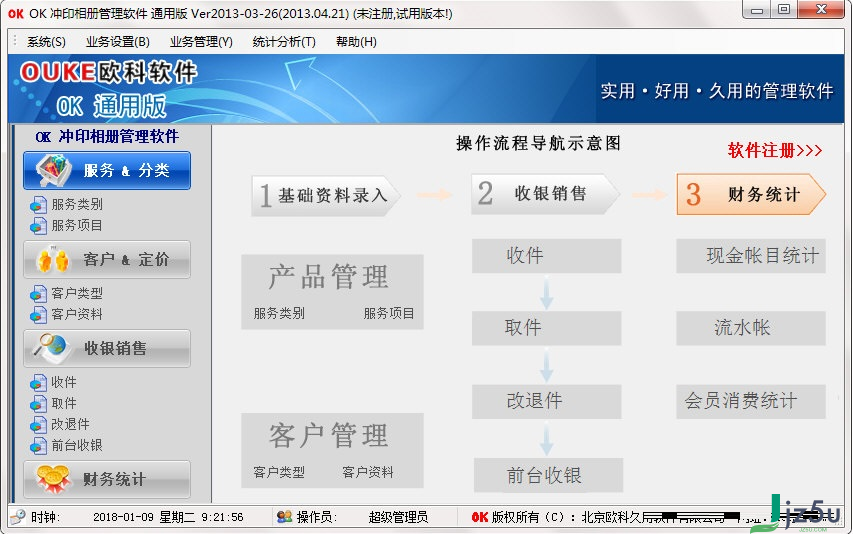Click the red OK logo in status bar
Screen dimensions: 853x534
pyautogui.click(x=479, y=517)
